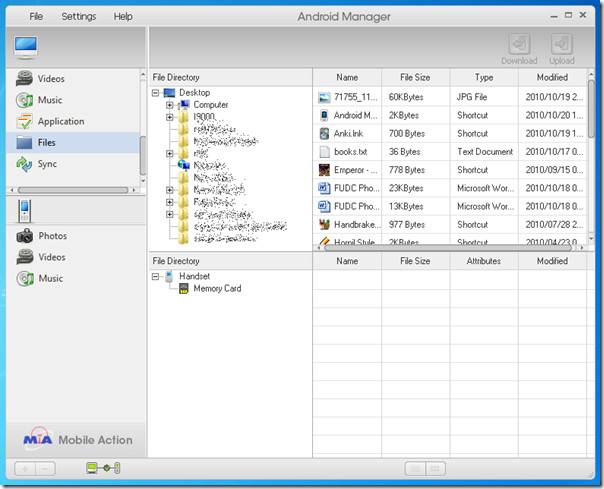
Task: Select the Memory Card node
Action: pyautogui.click(x=210, y=289)
